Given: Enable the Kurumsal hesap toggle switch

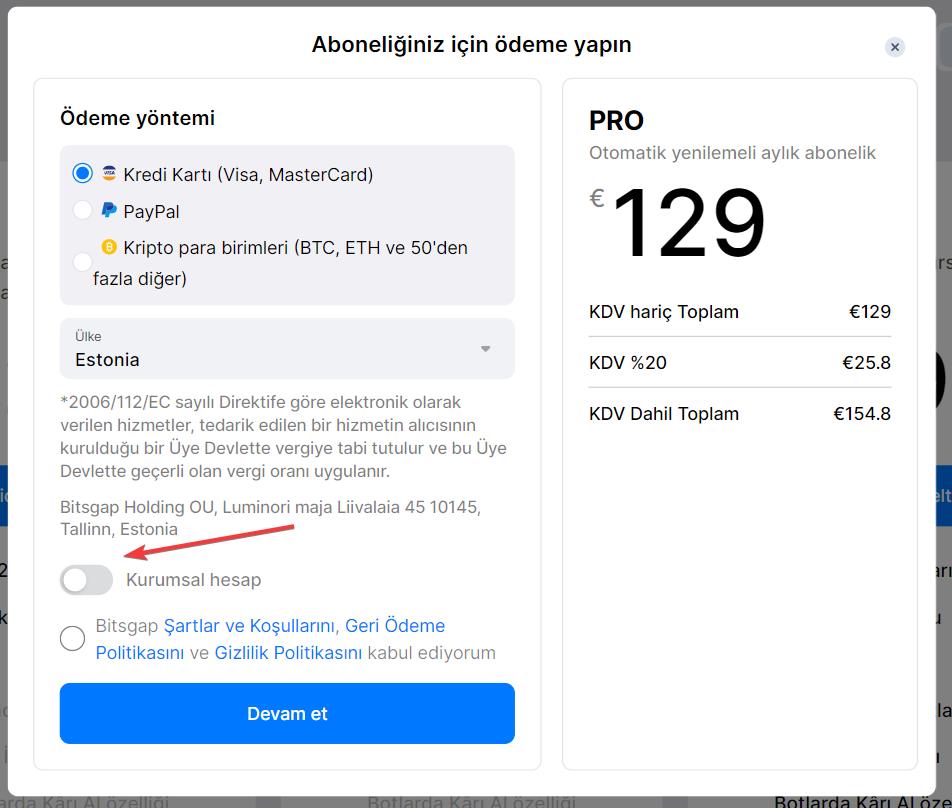Looking at the screenshot, I should (86, 580).
